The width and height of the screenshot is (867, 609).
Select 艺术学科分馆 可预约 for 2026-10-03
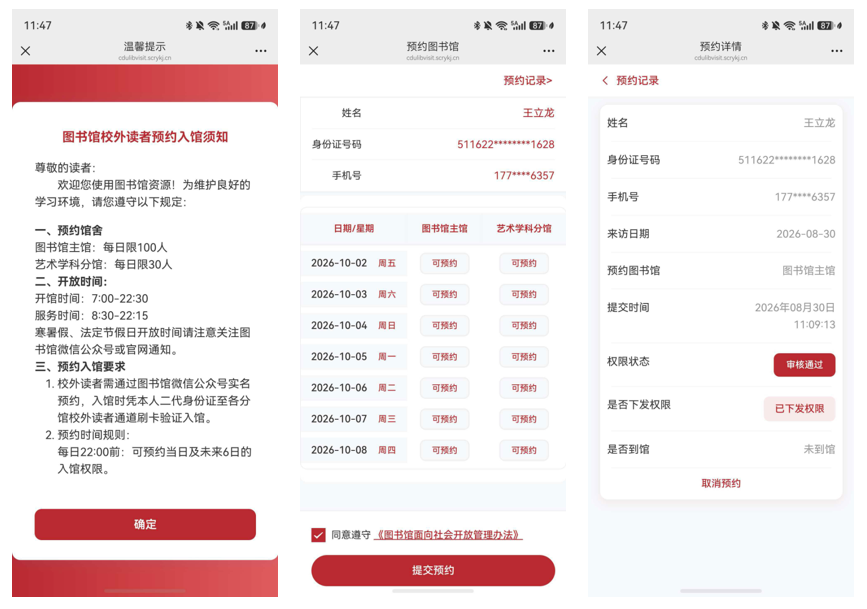coord(524,294)
